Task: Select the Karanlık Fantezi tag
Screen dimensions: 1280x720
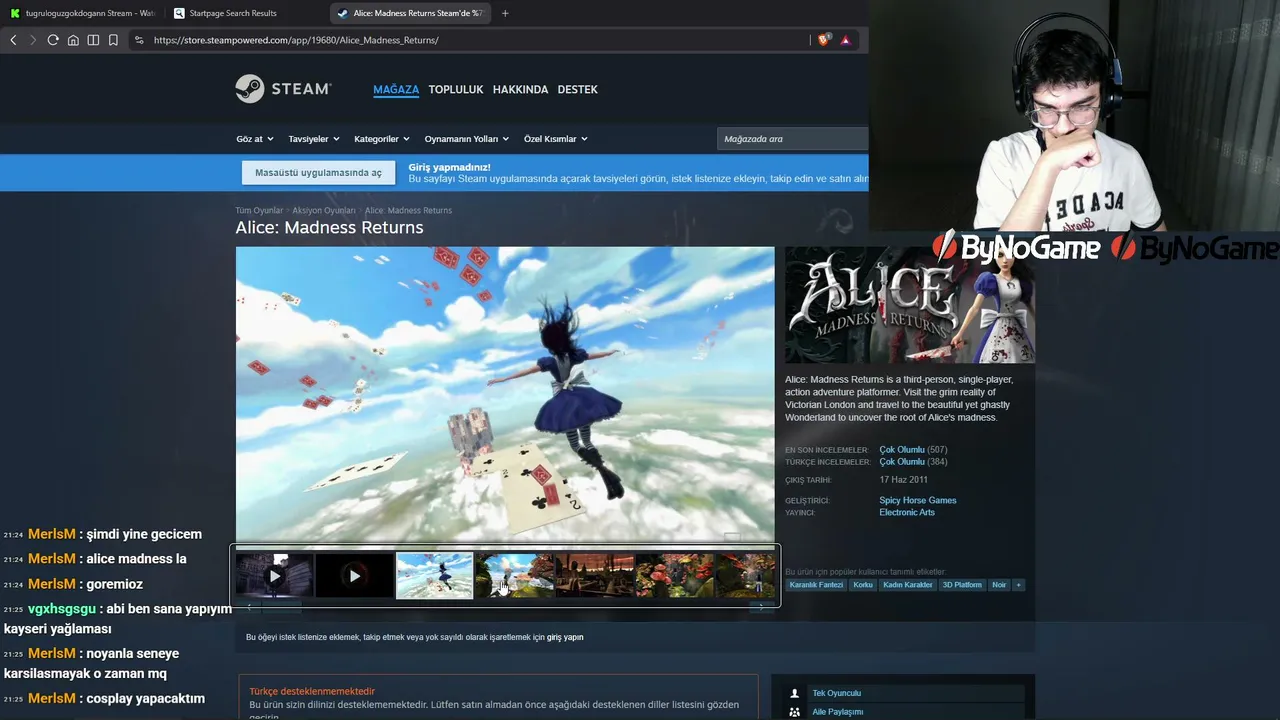Action: [x=816, y=585]
